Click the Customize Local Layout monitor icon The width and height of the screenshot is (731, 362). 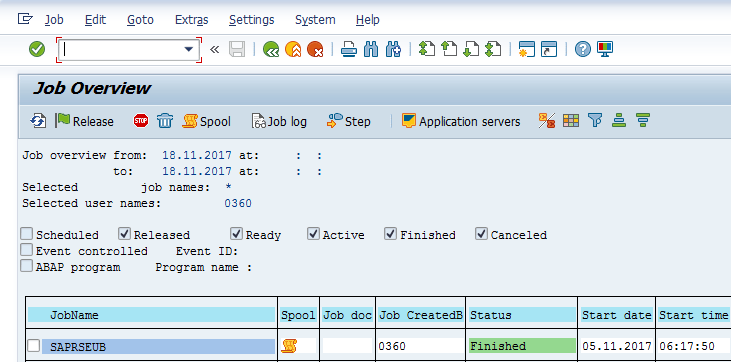pos(605,49)
